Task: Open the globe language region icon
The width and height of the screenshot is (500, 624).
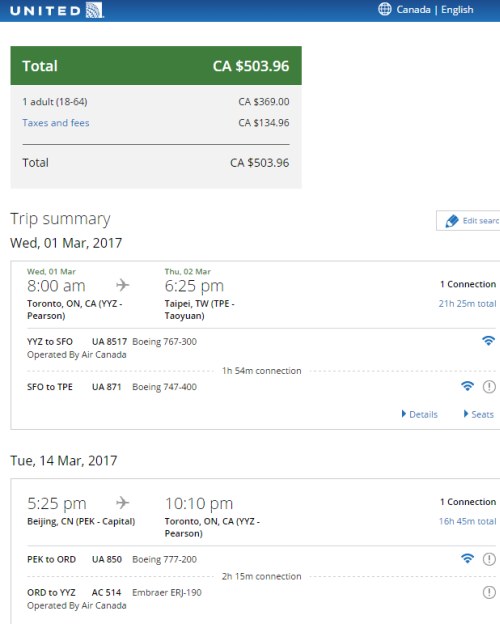Action: tap(385, 9)
